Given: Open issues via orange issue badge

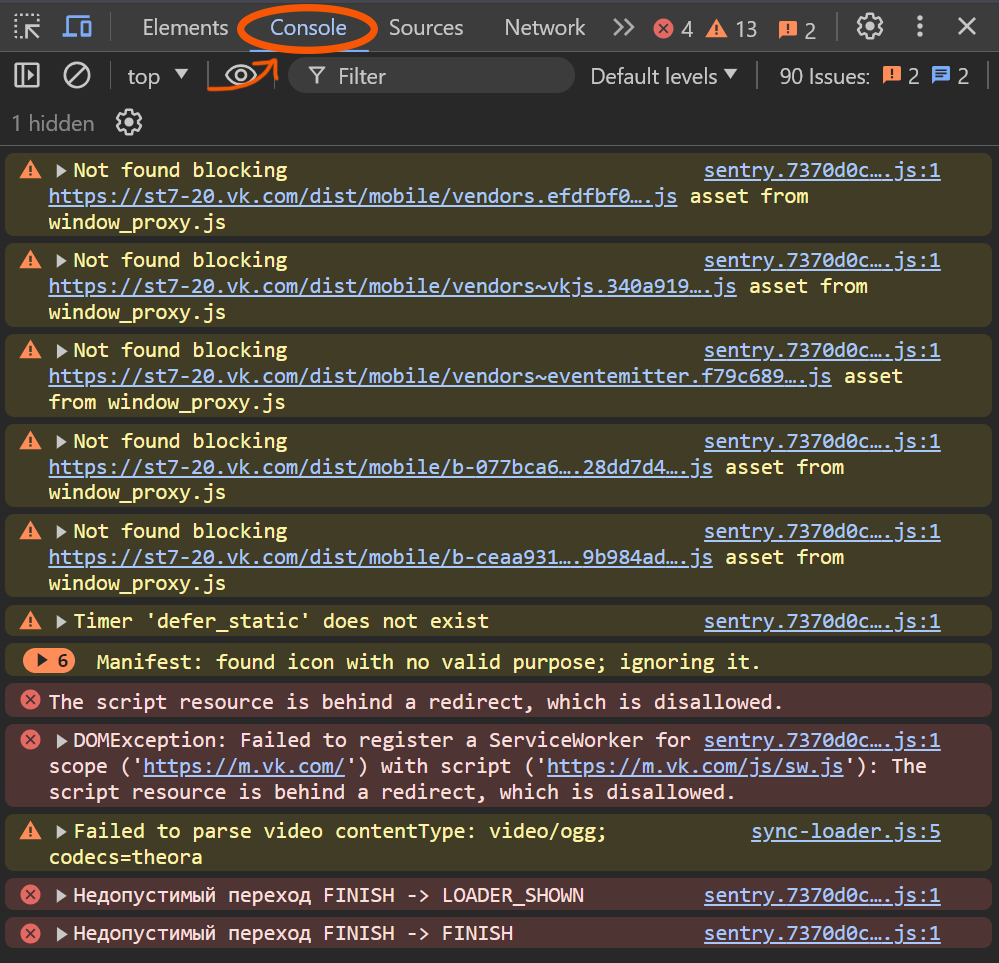Looking at the screenshot, I should 797,29.
